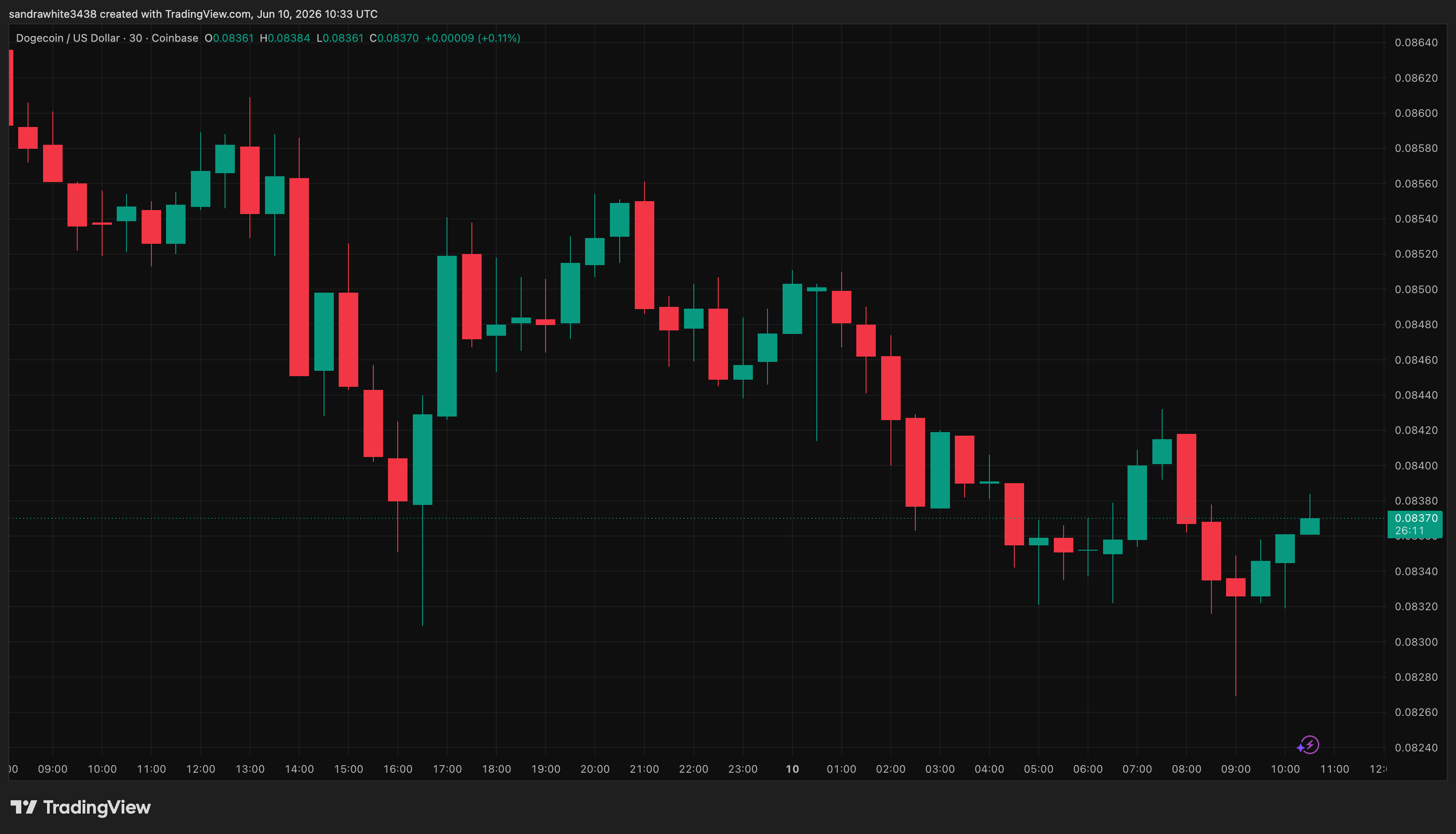
Task: Click the open value O0.08361
Action: (x=229, y=38)
